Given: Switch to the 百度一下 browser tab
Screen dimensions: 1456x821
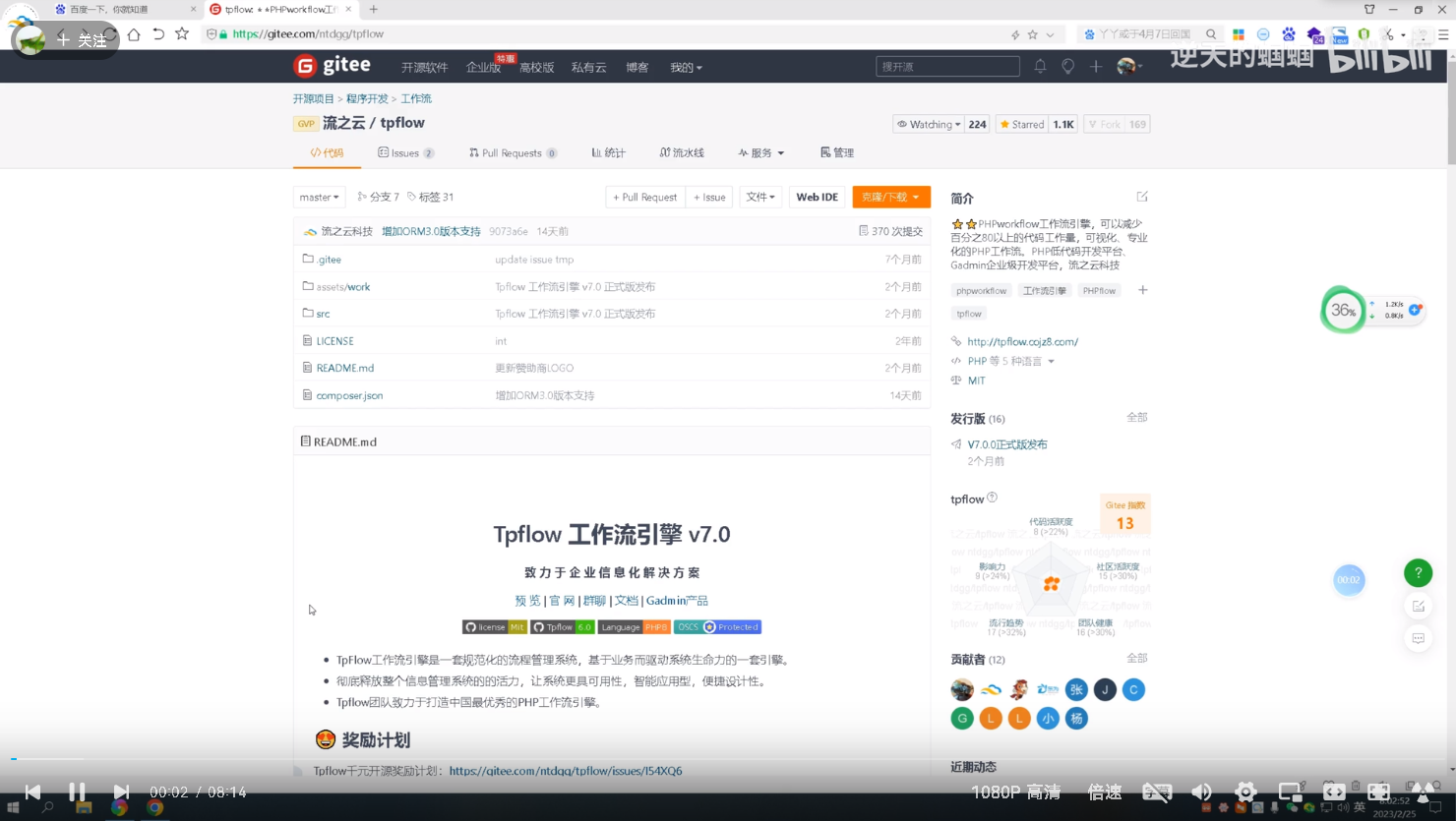Looking at the screenshot, I should tap(123, 9).
